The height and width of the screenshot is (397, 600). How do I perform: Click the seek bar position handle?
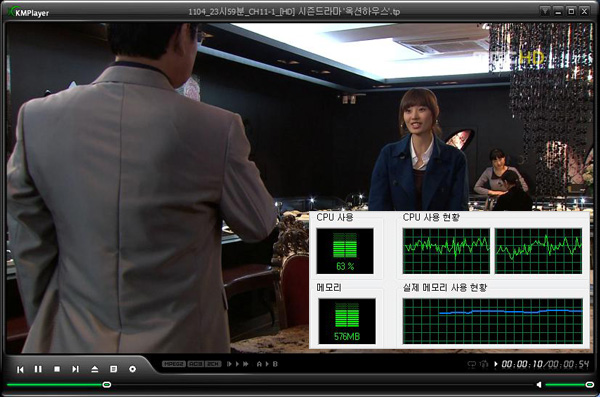107,384
